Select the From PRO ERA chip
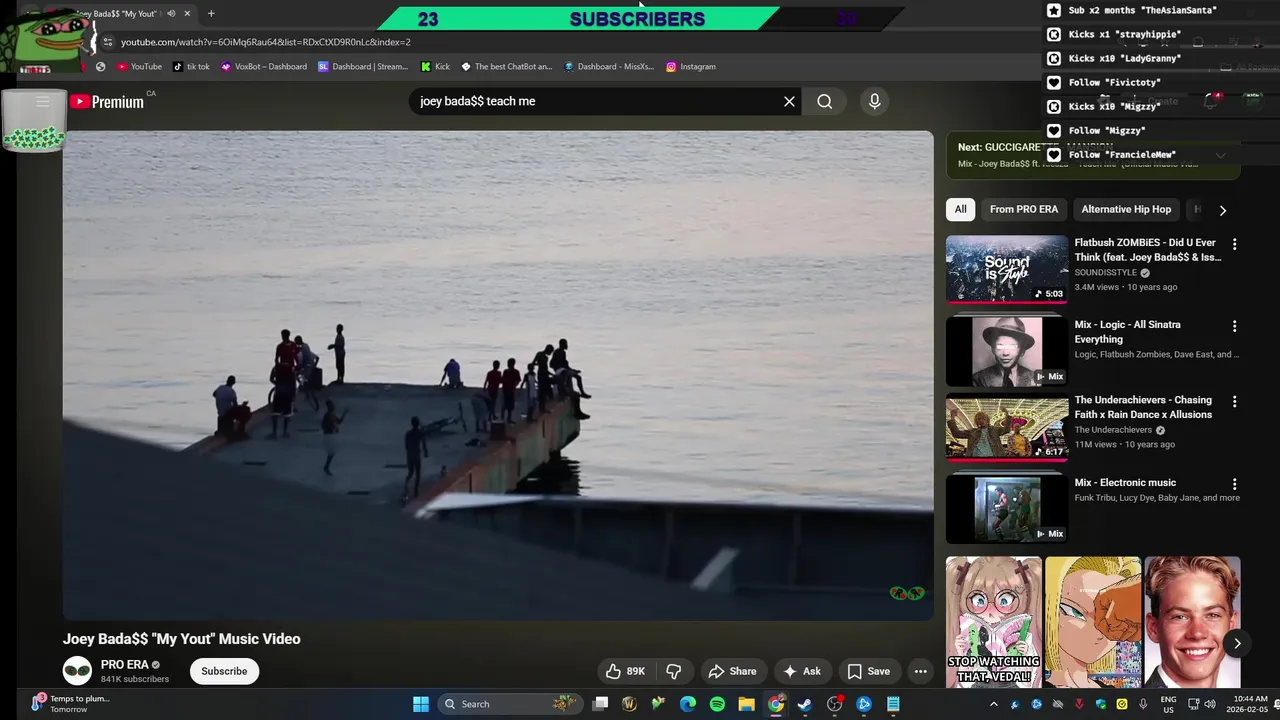 point(1023,209)
